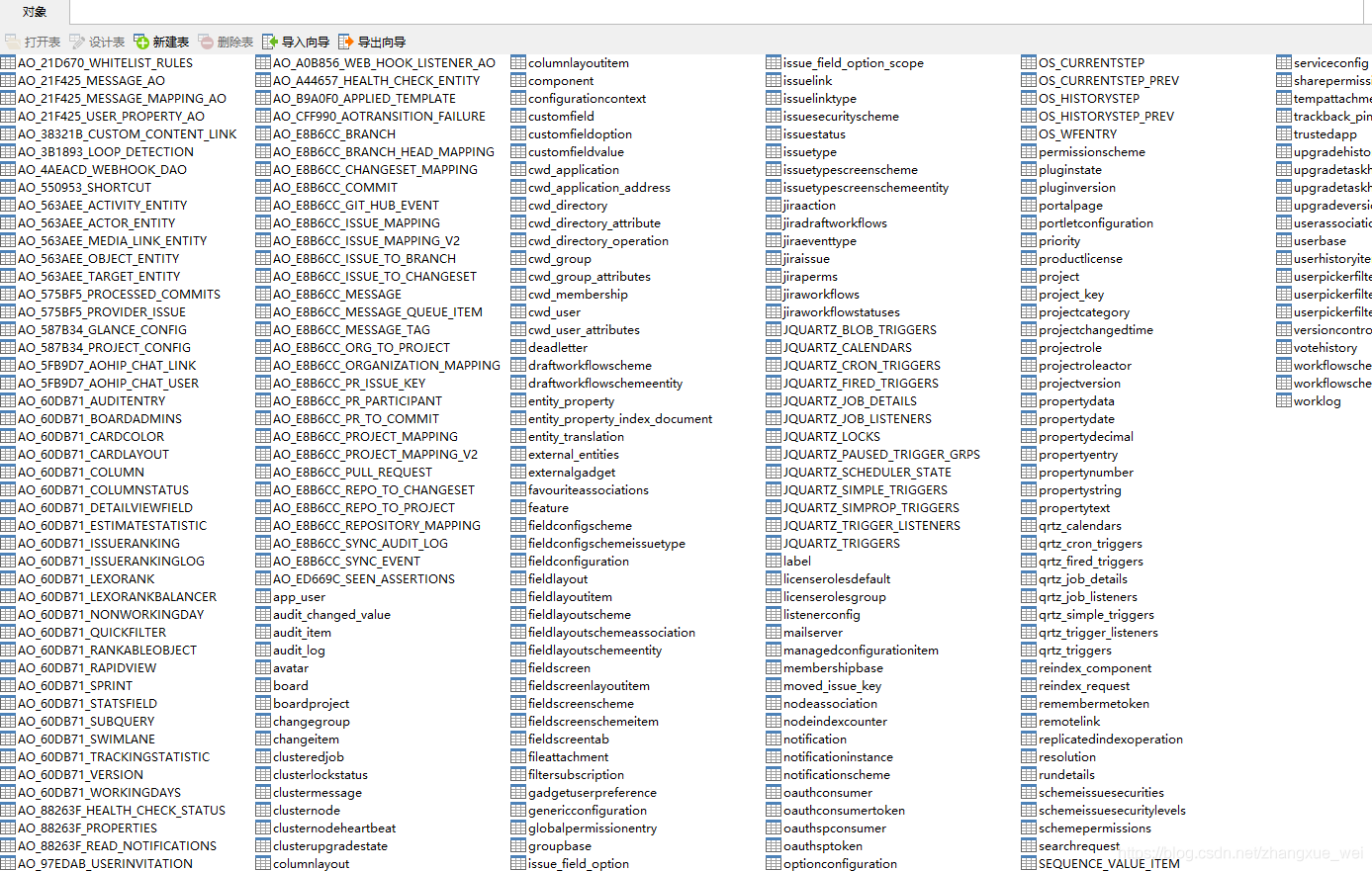Click the 新建表 toolbar button

(x=161, y=42)
